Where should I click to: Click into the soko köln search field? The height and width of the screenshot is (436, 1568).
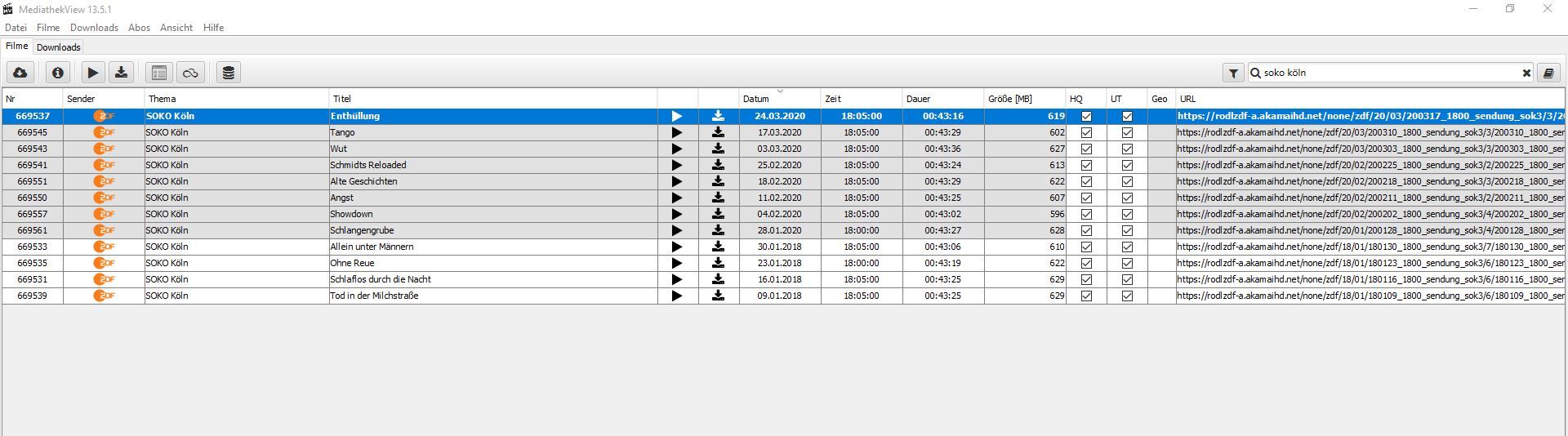[1388, 73]
